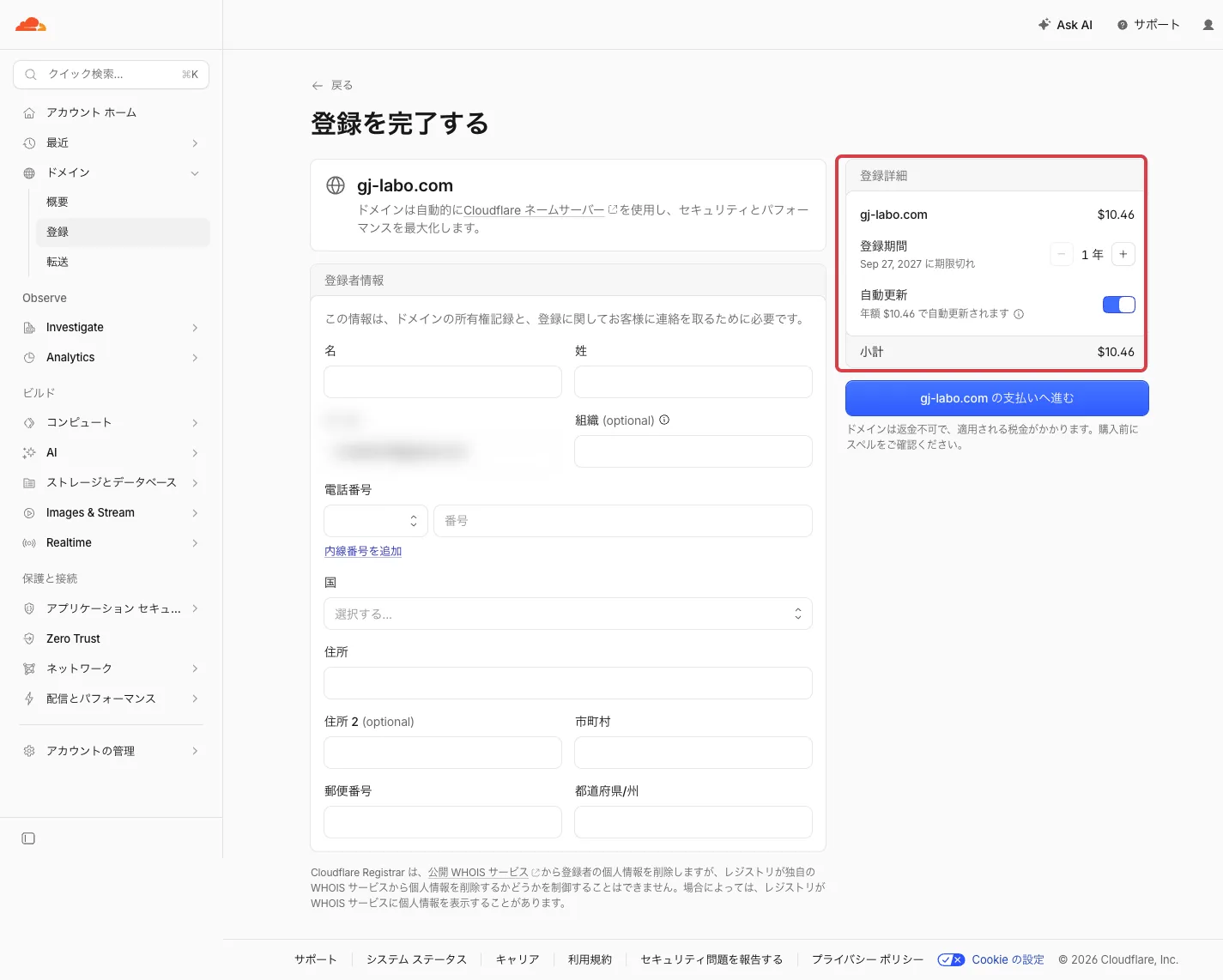Go back with 戻る link
This screenshot has height=980, width=1223.
click(332, 85)
